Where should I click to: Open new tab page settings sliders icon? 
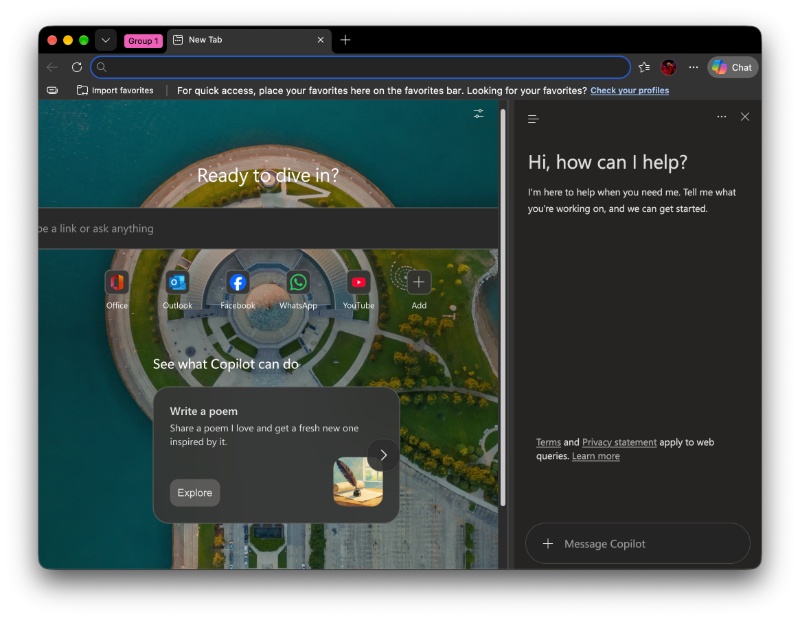(479, 113)
